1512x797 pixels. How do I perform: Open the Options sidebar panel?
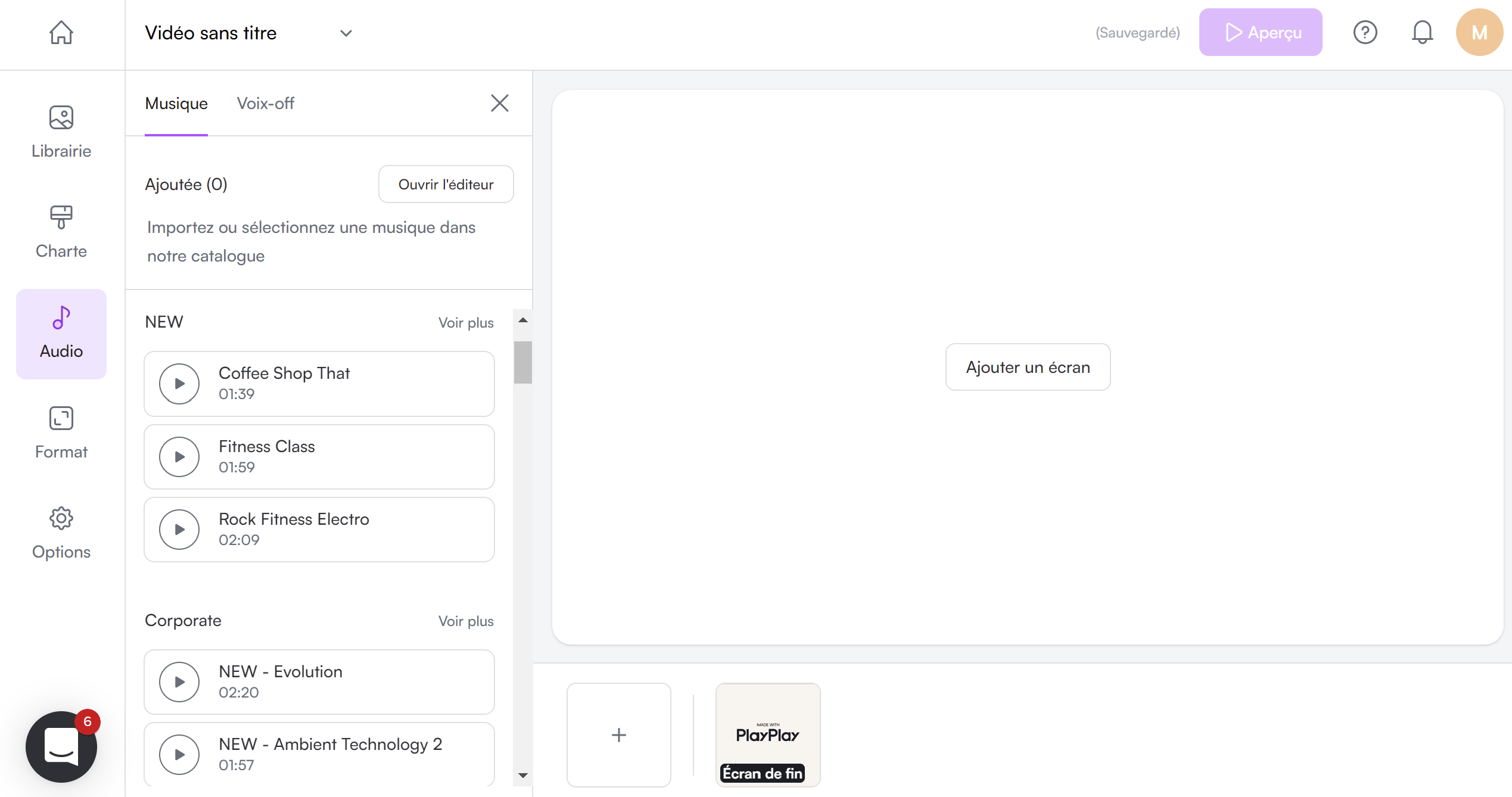(x=61, y=532)
